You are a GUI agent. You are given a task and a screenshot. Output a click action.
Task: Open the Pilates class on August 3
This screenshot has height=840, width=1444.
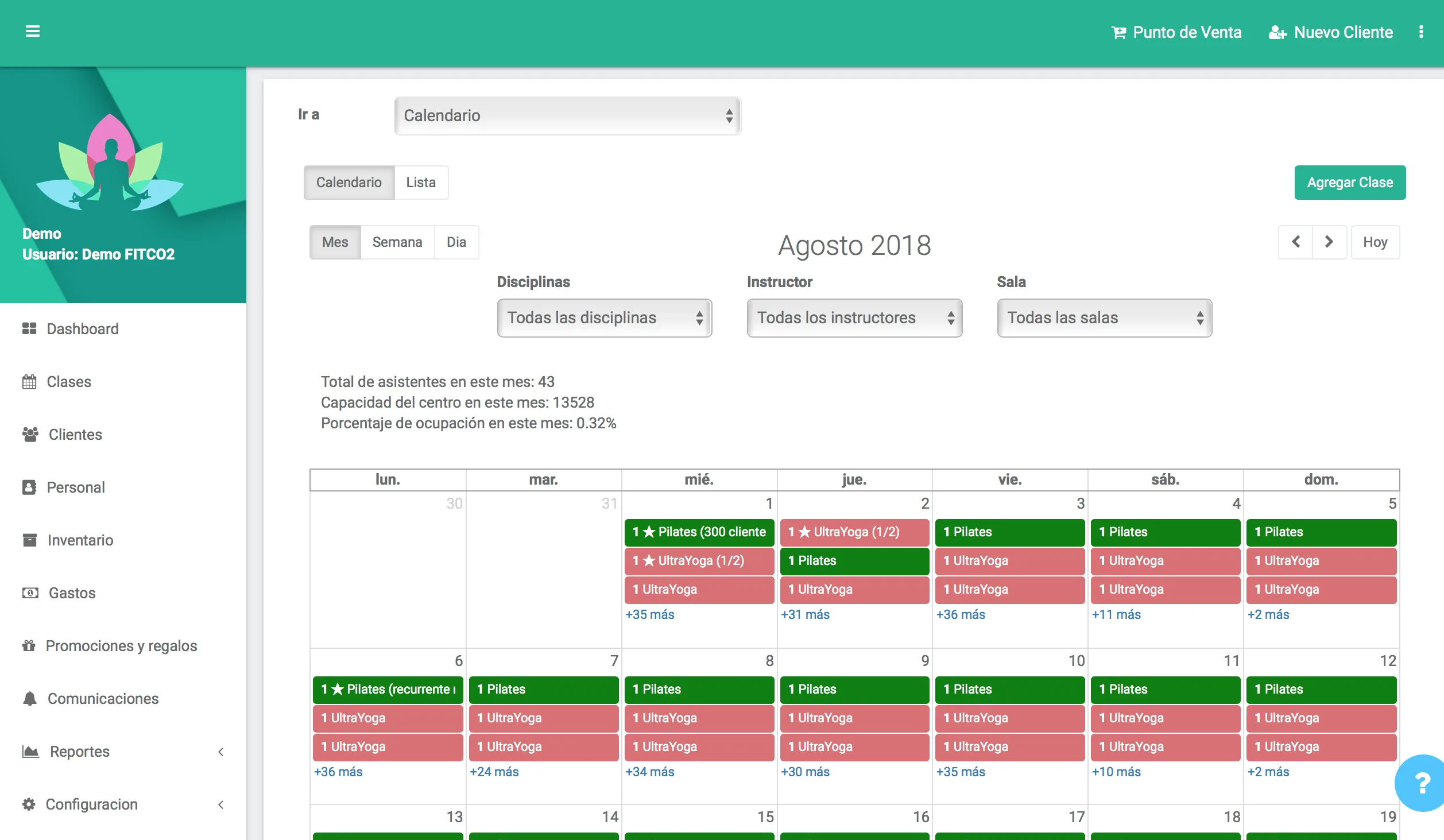click(1010, 532)
